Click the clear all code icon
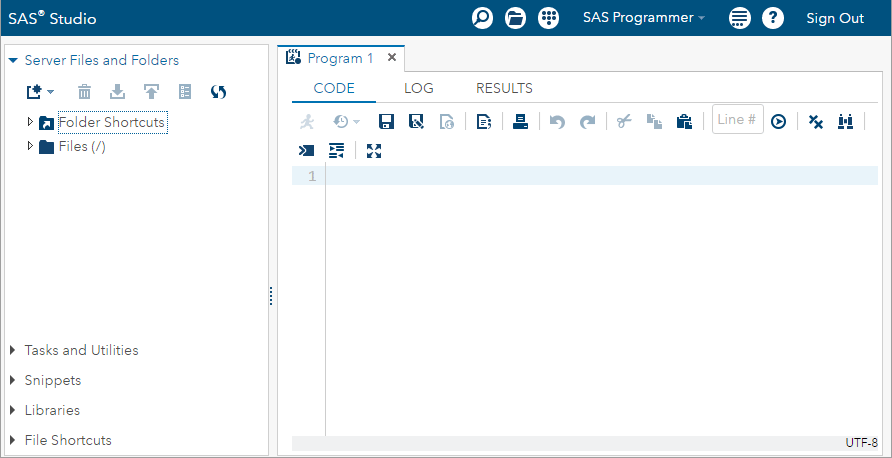The image size is (892, 458). tap(816, 121)
